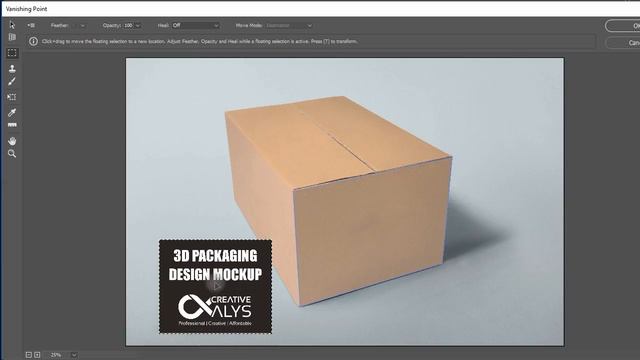
Task: Select the Hand tool
Action: 12,141
